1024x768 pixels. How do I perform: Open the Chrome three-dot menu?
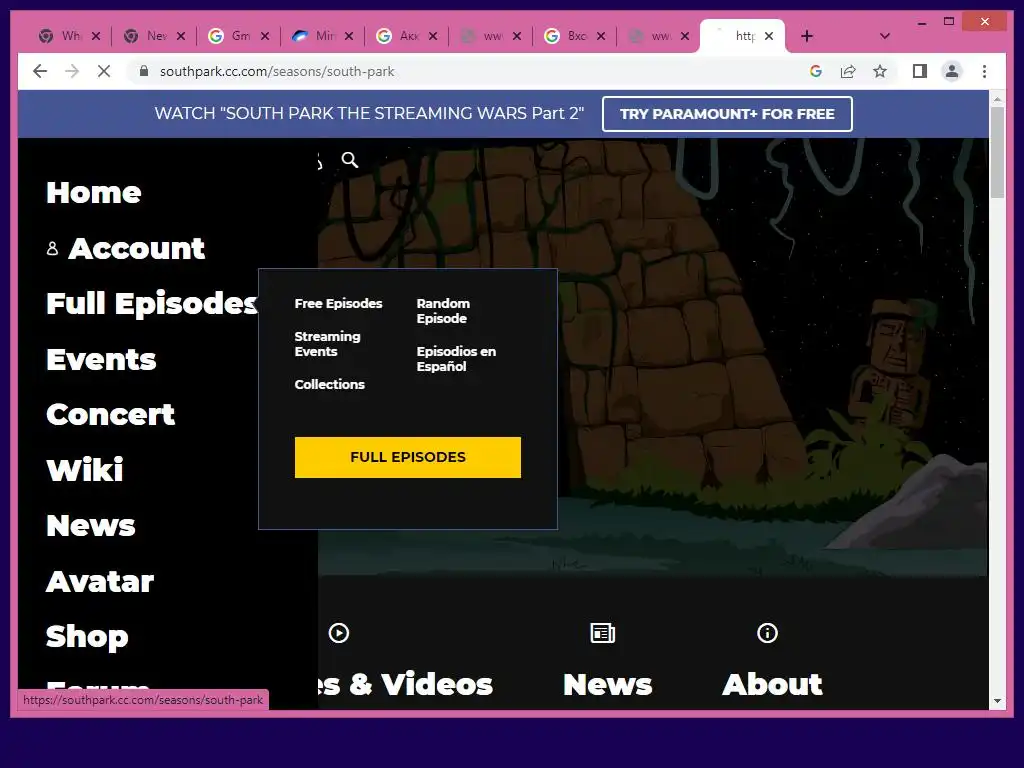pyautogui.click(x=984, y=71)
